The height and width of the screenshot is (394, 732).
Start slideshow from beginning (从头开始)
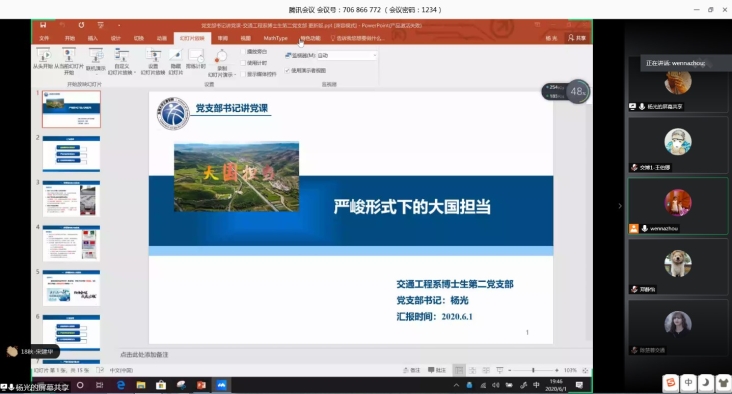point(42,60)
